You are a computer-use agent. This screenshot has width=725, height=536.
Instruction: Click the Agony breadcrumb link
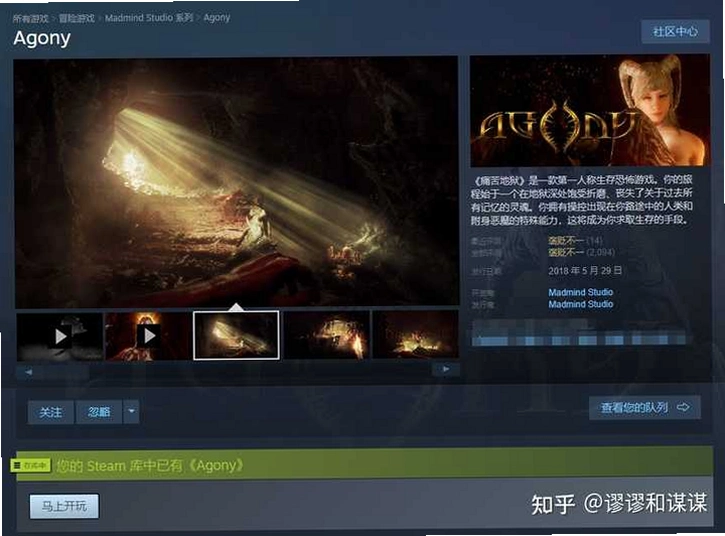(x=216, y=18)
